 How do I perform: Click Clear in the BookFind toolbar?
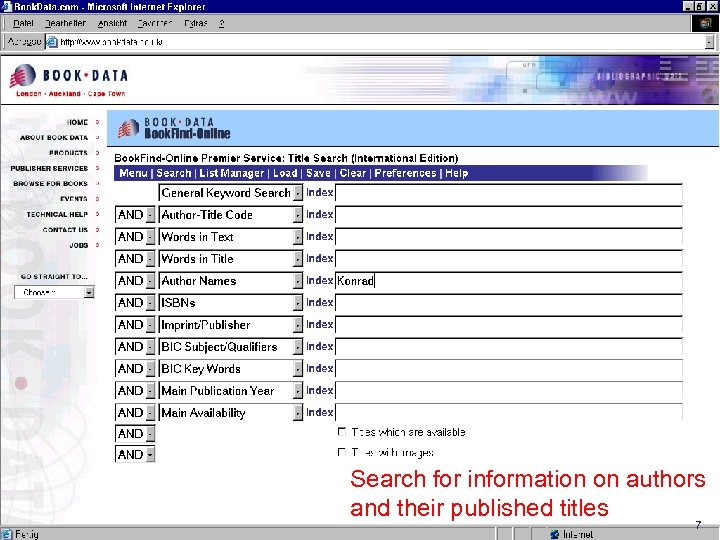pyautogui.click(x=353, y=173)
